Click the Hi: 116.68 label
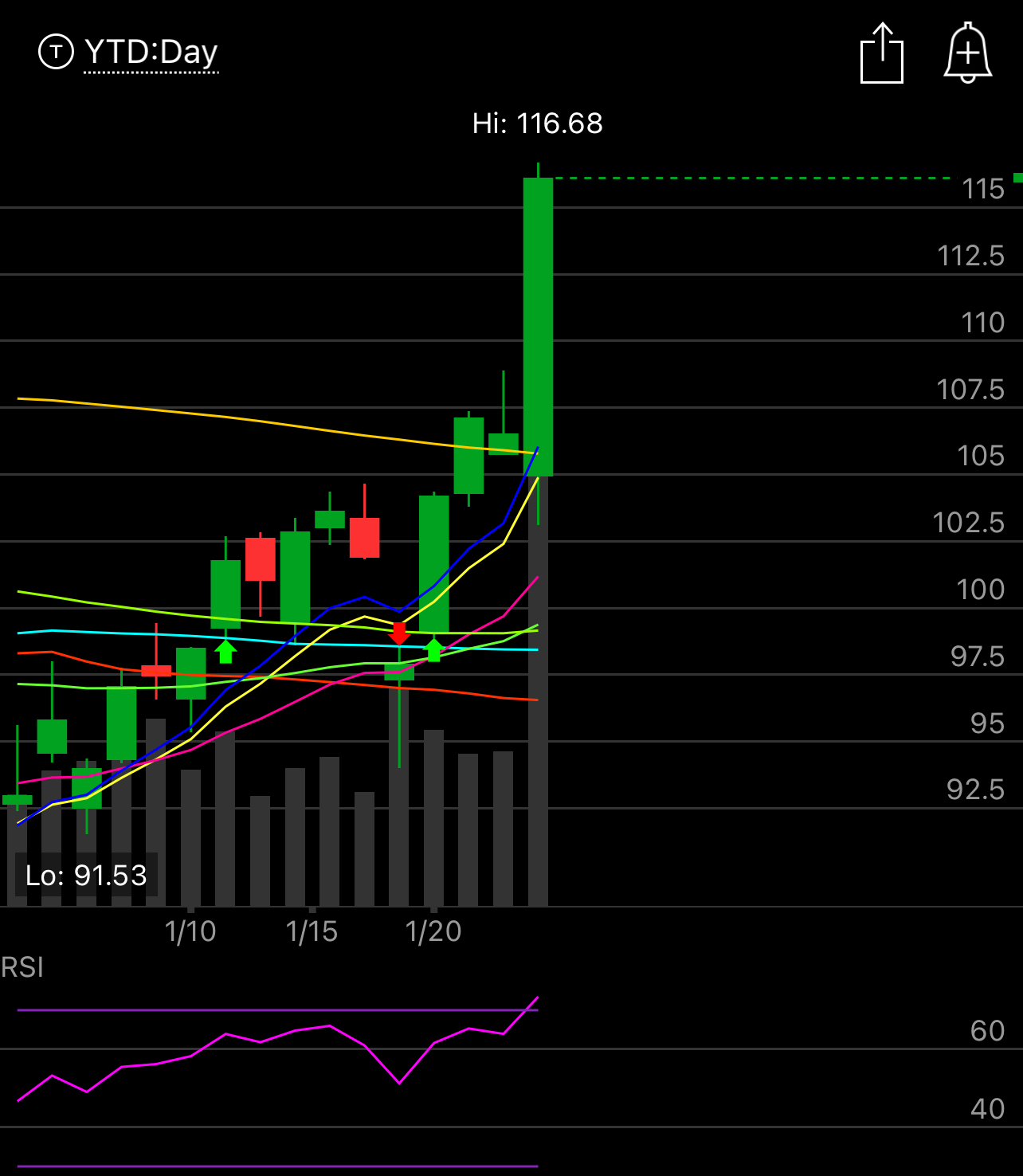Screen dimensions: 1023x1176 538,123
